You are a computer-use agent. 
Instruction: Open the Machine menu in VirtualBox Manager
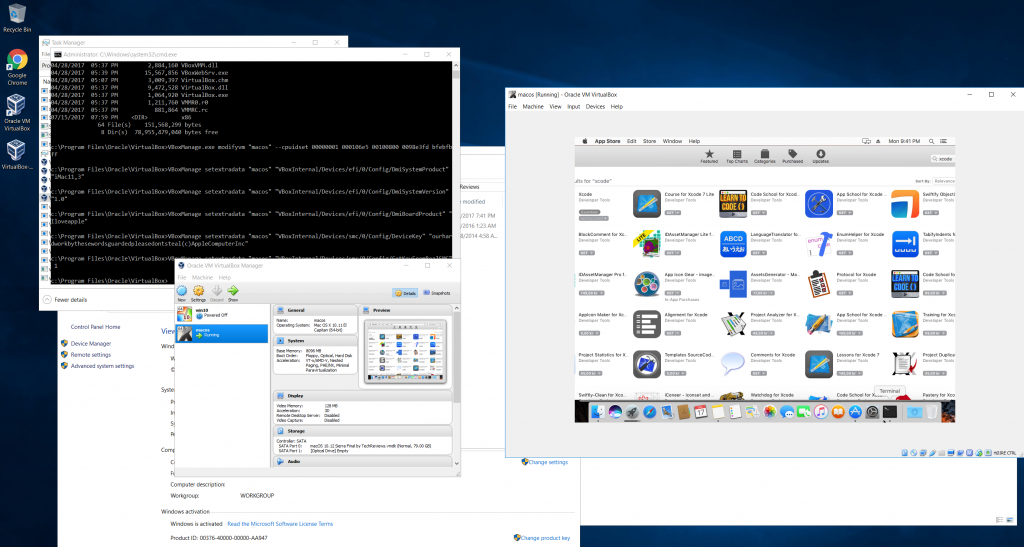coord(202,277)
